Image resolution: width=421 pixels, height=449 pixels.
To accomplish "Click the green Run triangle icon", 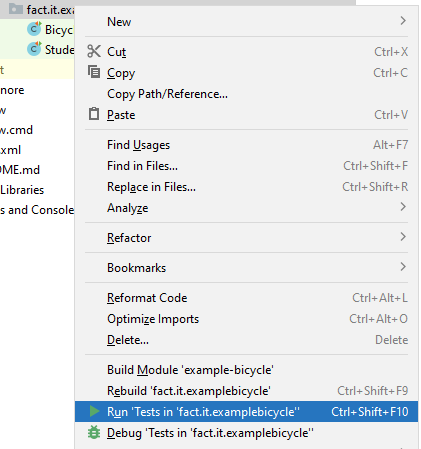I will (94, 411).
